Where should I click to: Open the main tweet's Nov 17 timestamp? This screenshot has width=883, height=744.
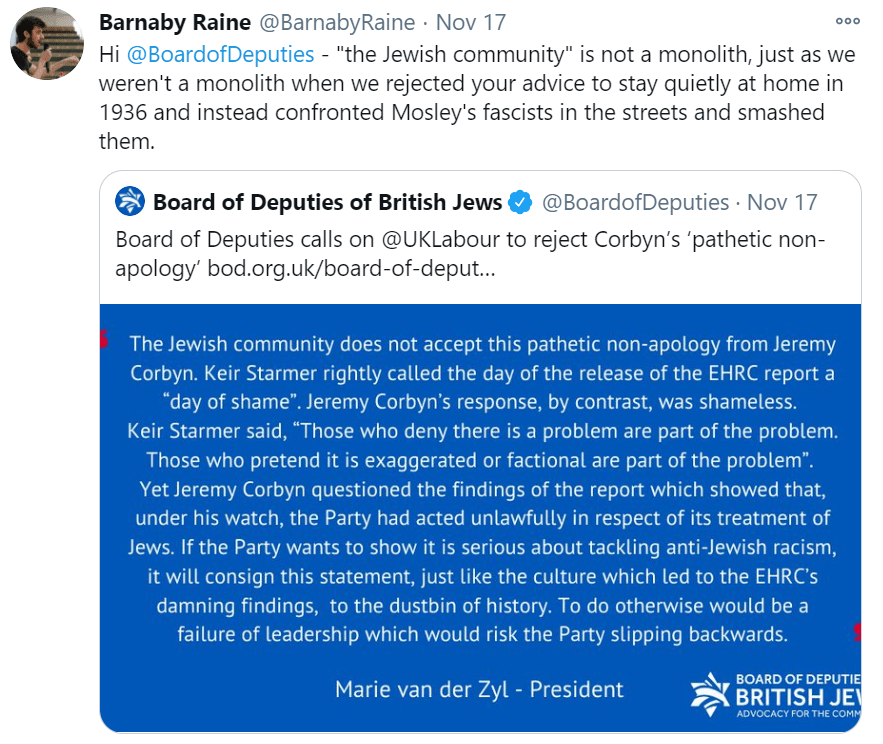[474, 22]
